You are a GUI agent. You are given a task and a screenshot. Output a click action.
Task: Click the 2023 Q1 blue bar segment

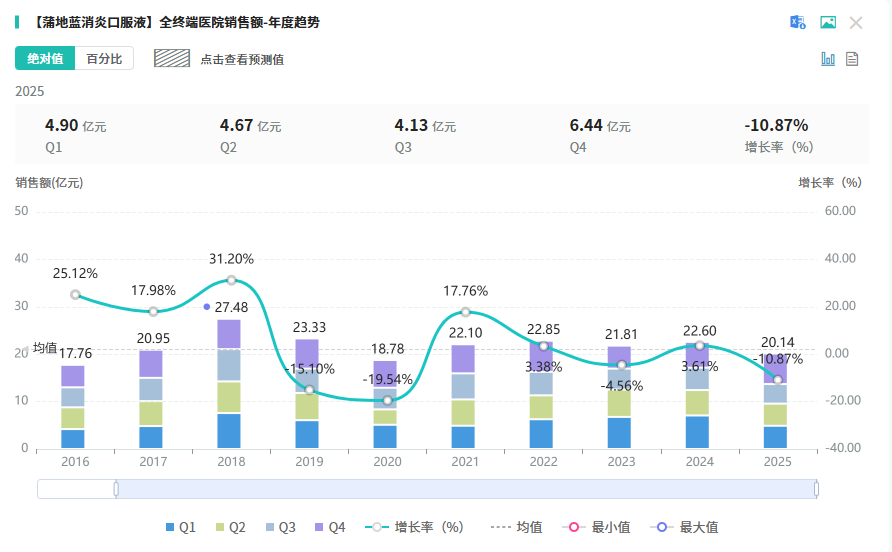(x=619, y=432)
